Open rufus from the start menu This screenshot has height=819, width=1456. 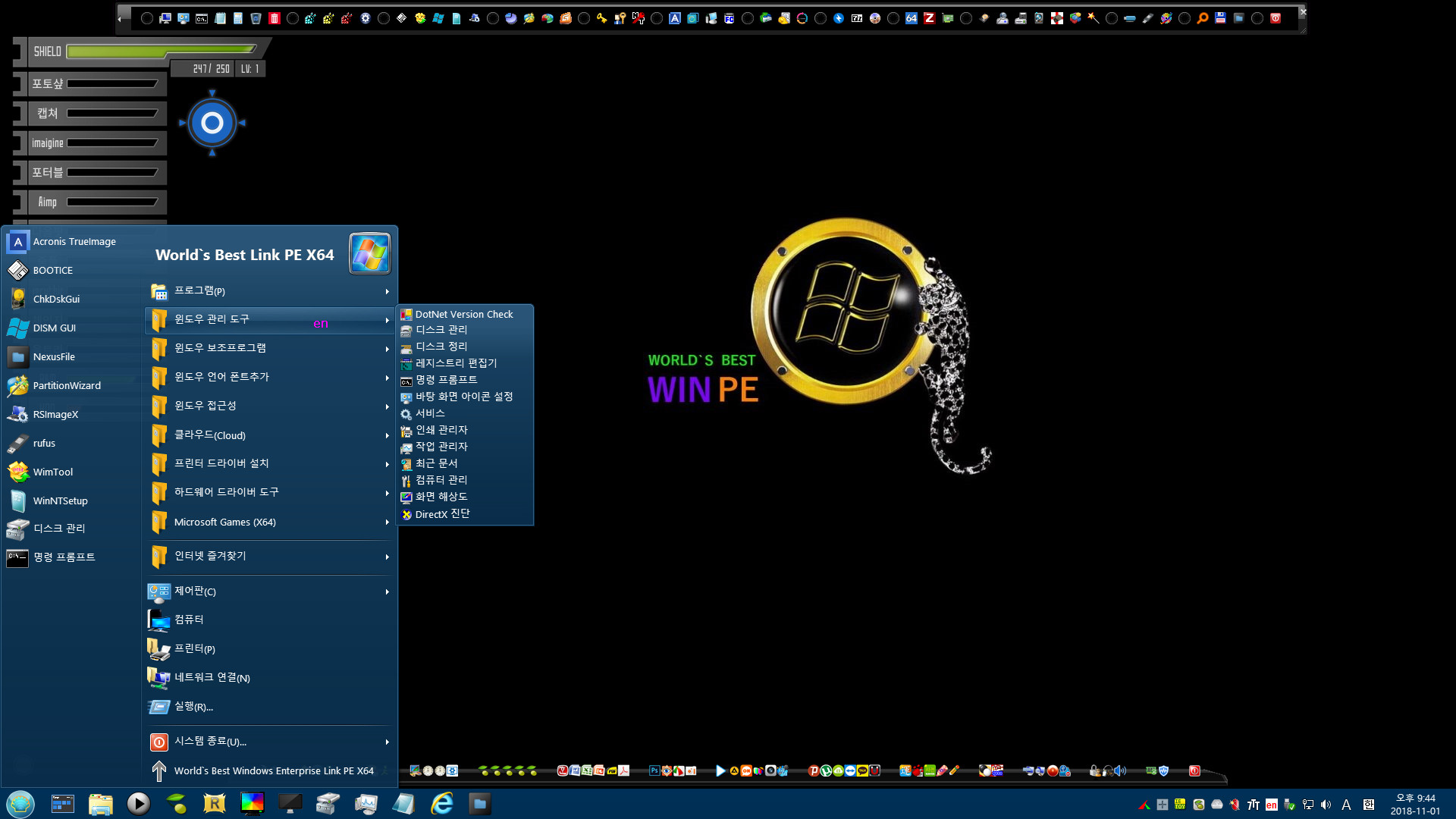tap(72, 444)
